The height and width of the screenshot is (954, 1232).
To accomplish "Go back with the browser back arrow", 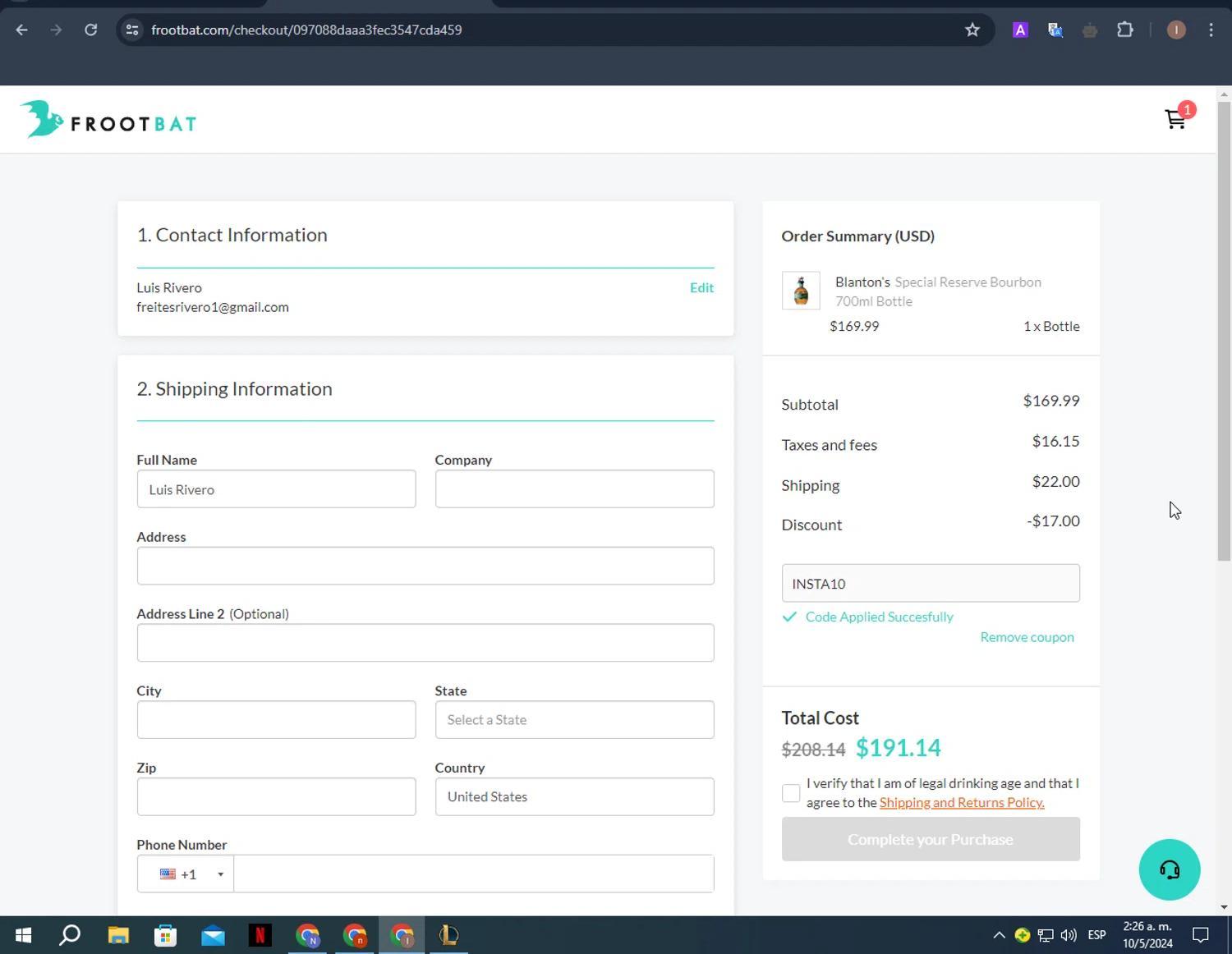I will [21, 30].
